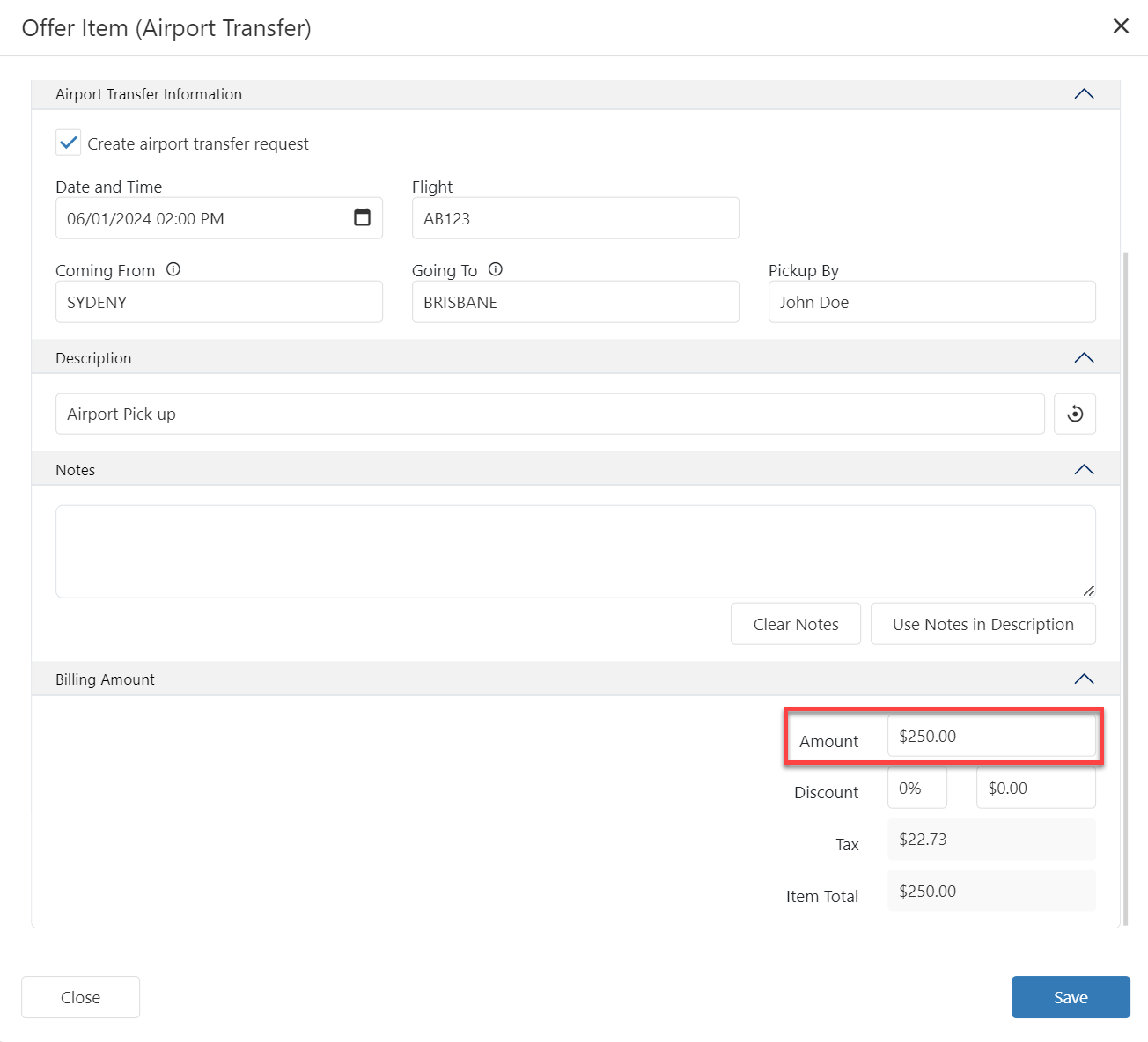This screenshot has height=1042, width=1148.
Task: Select the Amount field showing $250.00
Action: pyautogui.click(x=990, y=736)
